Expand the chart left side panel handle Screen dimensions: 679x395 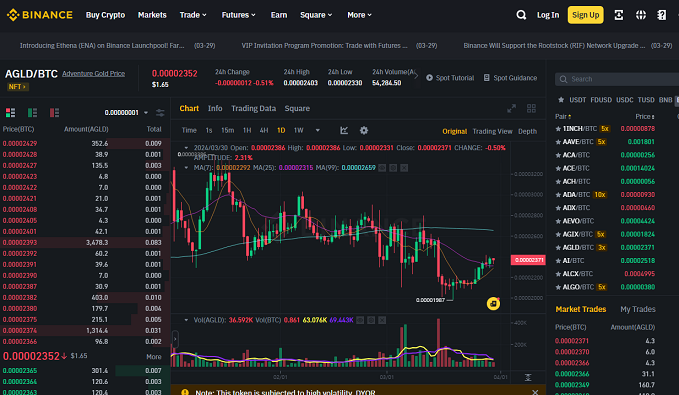pyautogui.click(x=175, y=339)
